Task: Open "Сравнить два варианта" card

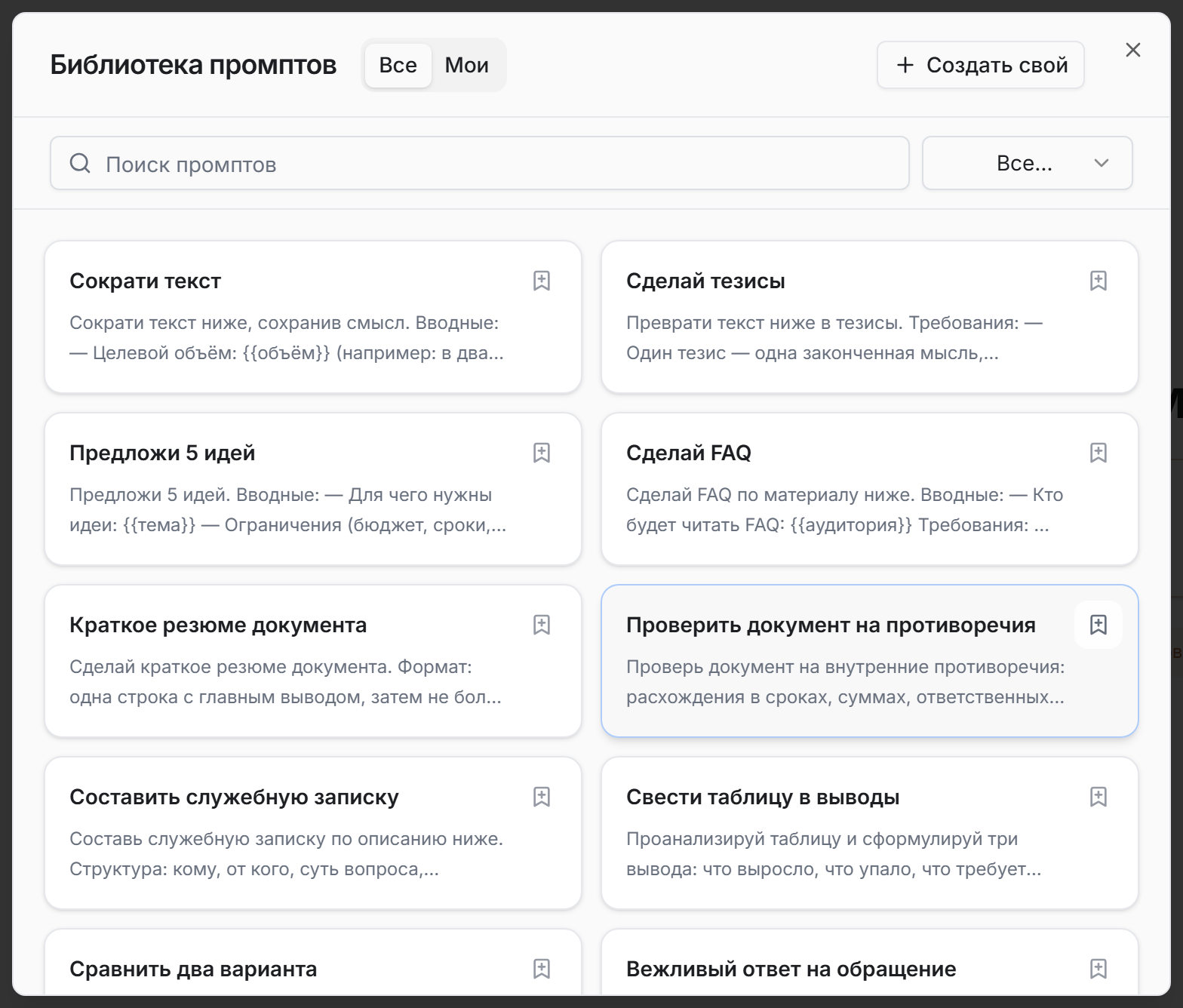Action: pos(313,963)
